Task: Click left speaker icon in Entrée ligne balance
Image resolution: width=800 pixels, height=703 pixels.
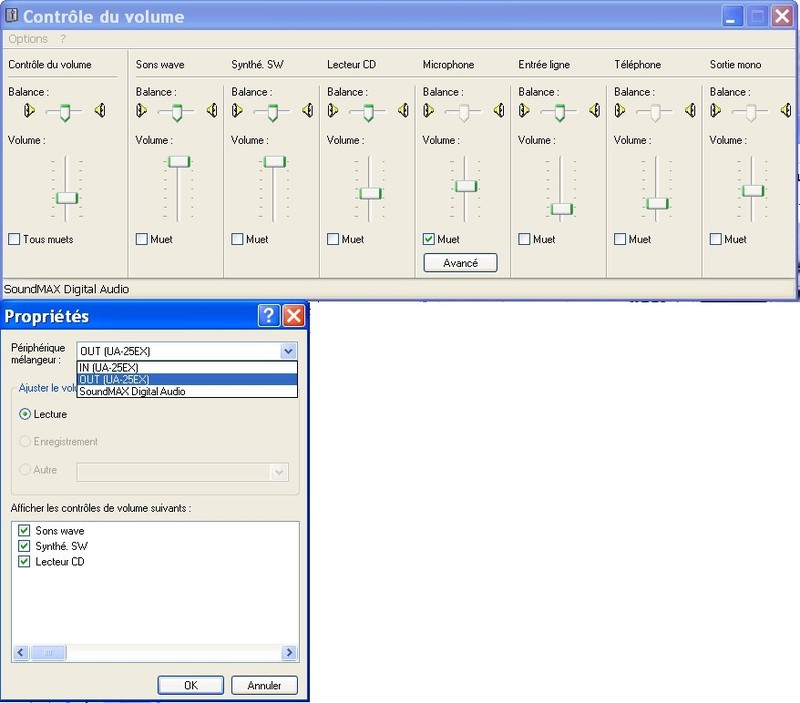Action: [525, 111]
